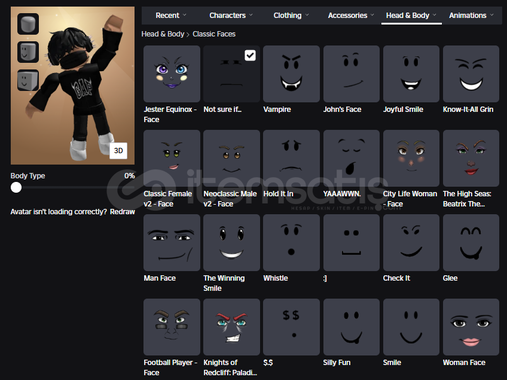Image resolution: width=507 pixels, height=380 pixels.
Task: Equip the $.$ face
Action: [291, 327]
